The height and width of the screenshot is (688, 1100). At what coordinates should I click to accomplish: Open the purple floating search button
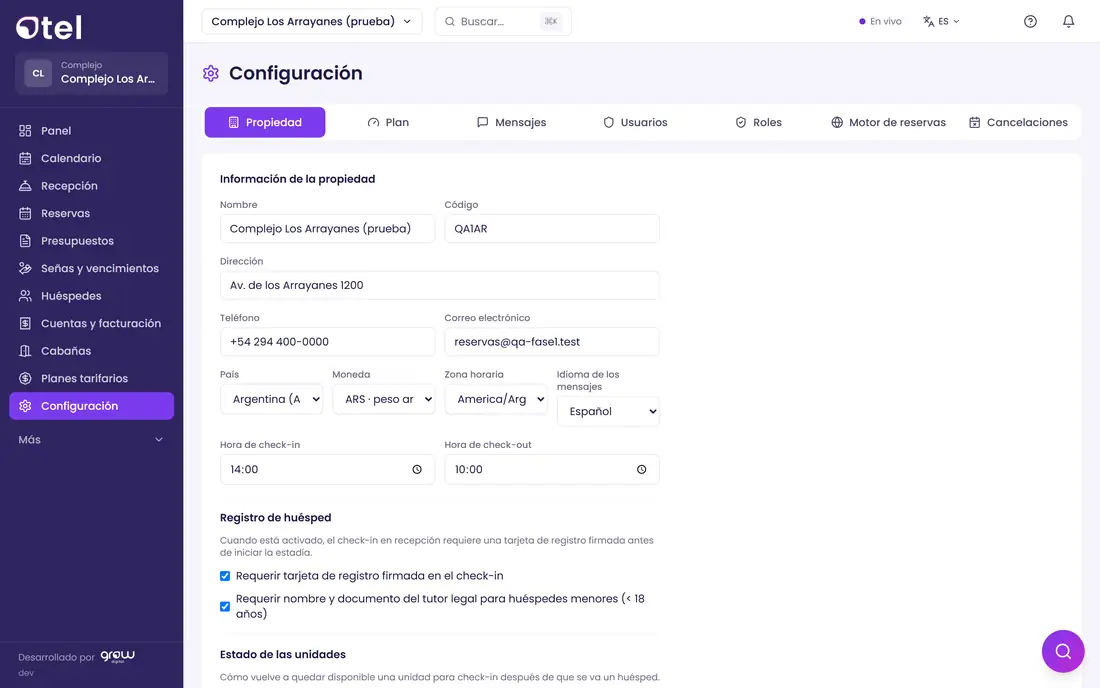(x=1063, y=652)
